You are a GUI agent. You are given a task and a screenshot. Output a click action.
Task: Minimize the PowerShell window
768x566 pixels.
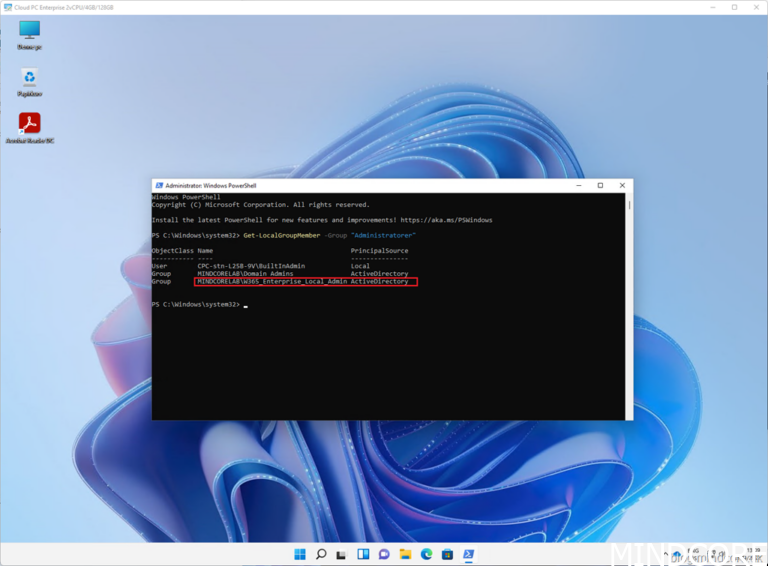click(578, 185)
